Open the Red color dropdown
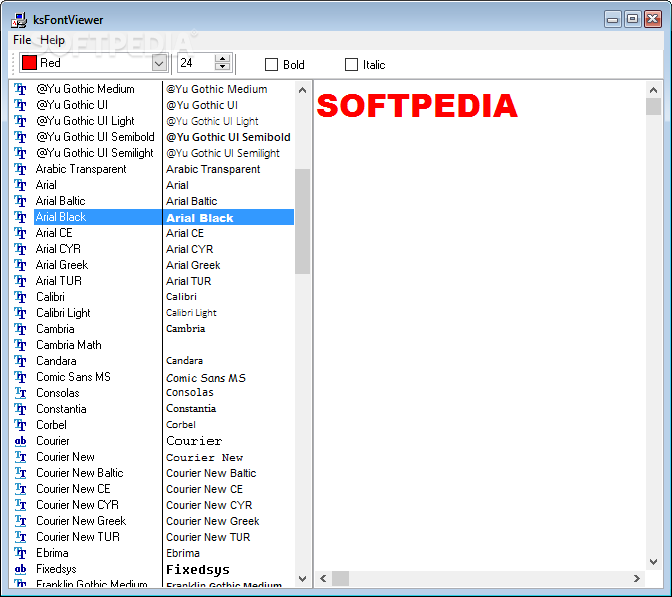This screenshot has width=672, height=597. tap(159, 63)
